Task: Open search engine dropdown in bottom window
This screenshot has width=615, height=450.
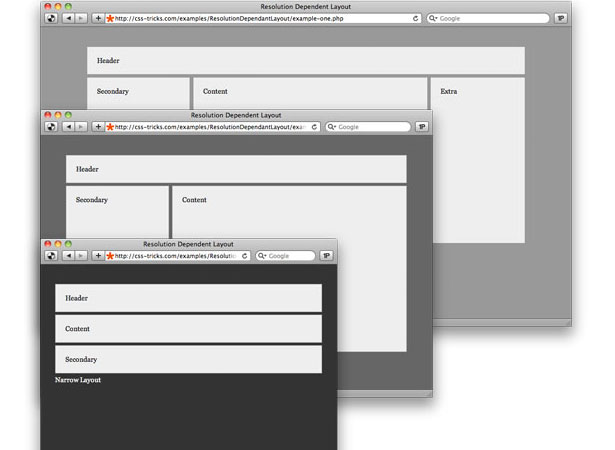Action: click(262, 256)
